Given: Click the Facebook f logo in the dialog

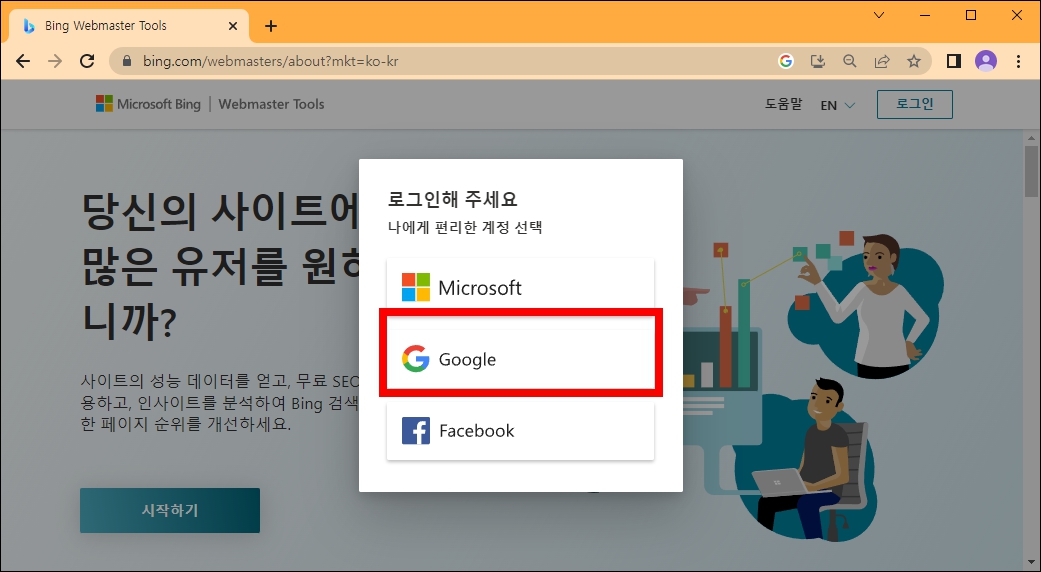Looking at the screenshot, I should pyautogui.click(x=416, y=431).
